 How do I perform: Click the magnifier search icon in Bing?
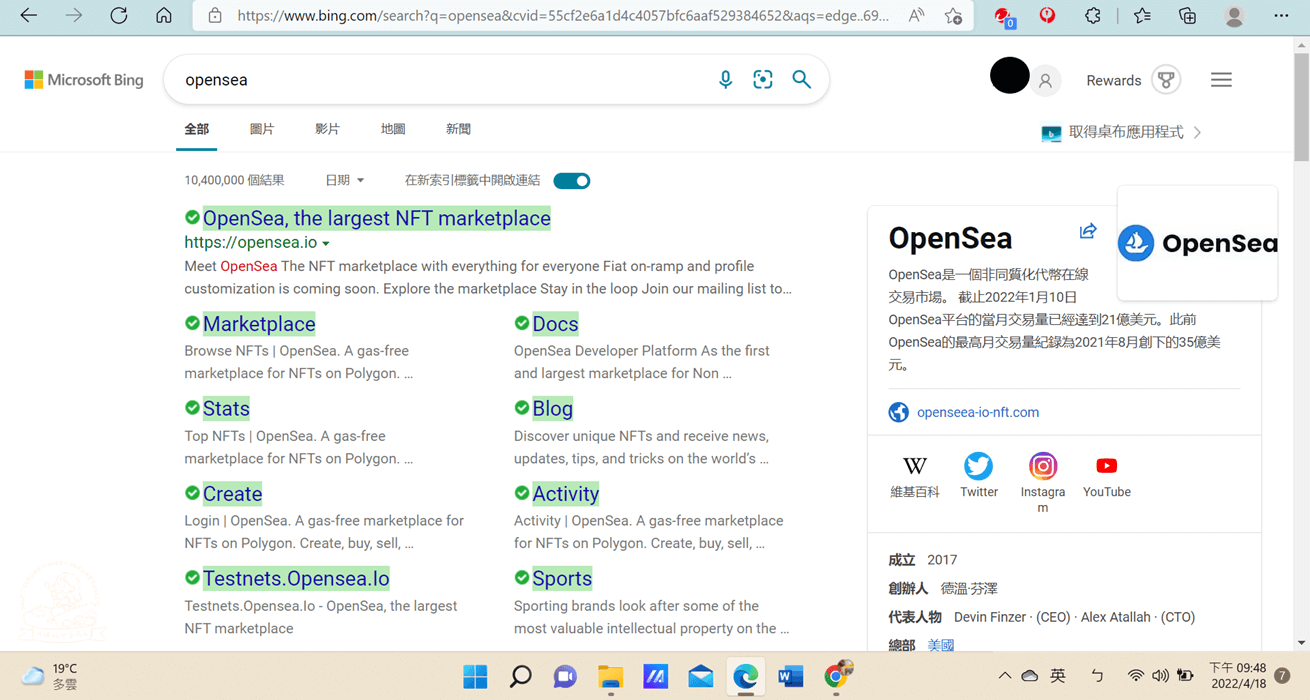coord(801,80)
